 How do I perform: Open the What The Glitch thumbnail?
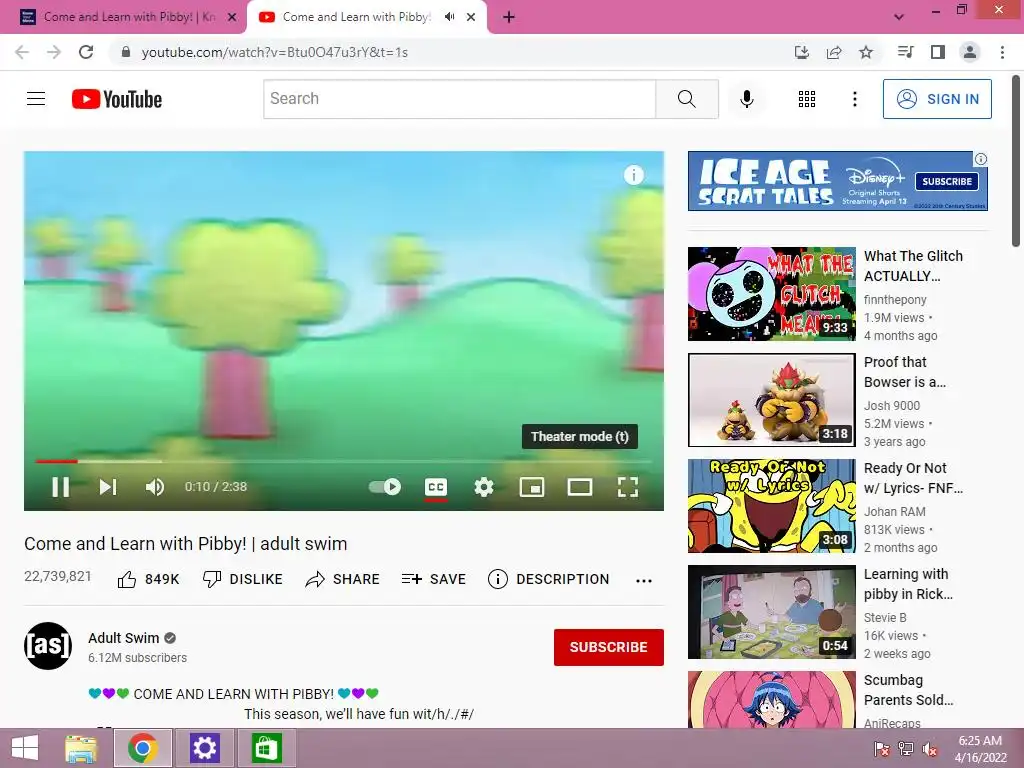coord(771,294)
